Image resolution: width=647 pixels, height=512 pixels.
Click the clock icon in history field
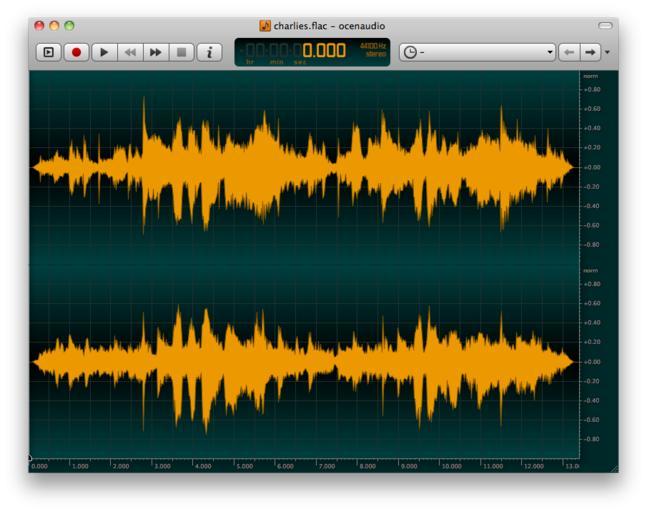point(410,52)
